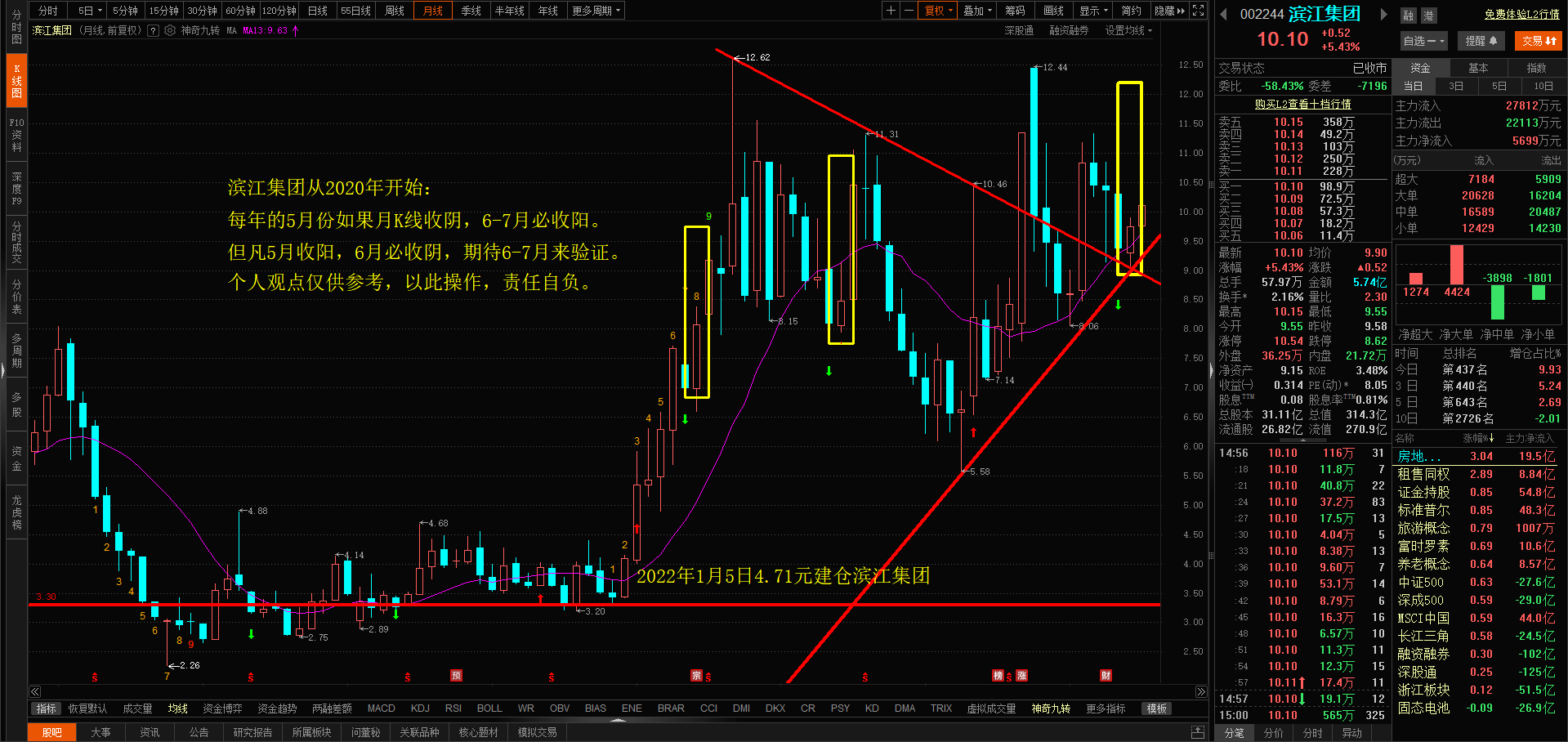Click the 涨 marker on the timeline
This screenshot has height=742, width=1568.
pyautogui.click(x=1021, y=675)
